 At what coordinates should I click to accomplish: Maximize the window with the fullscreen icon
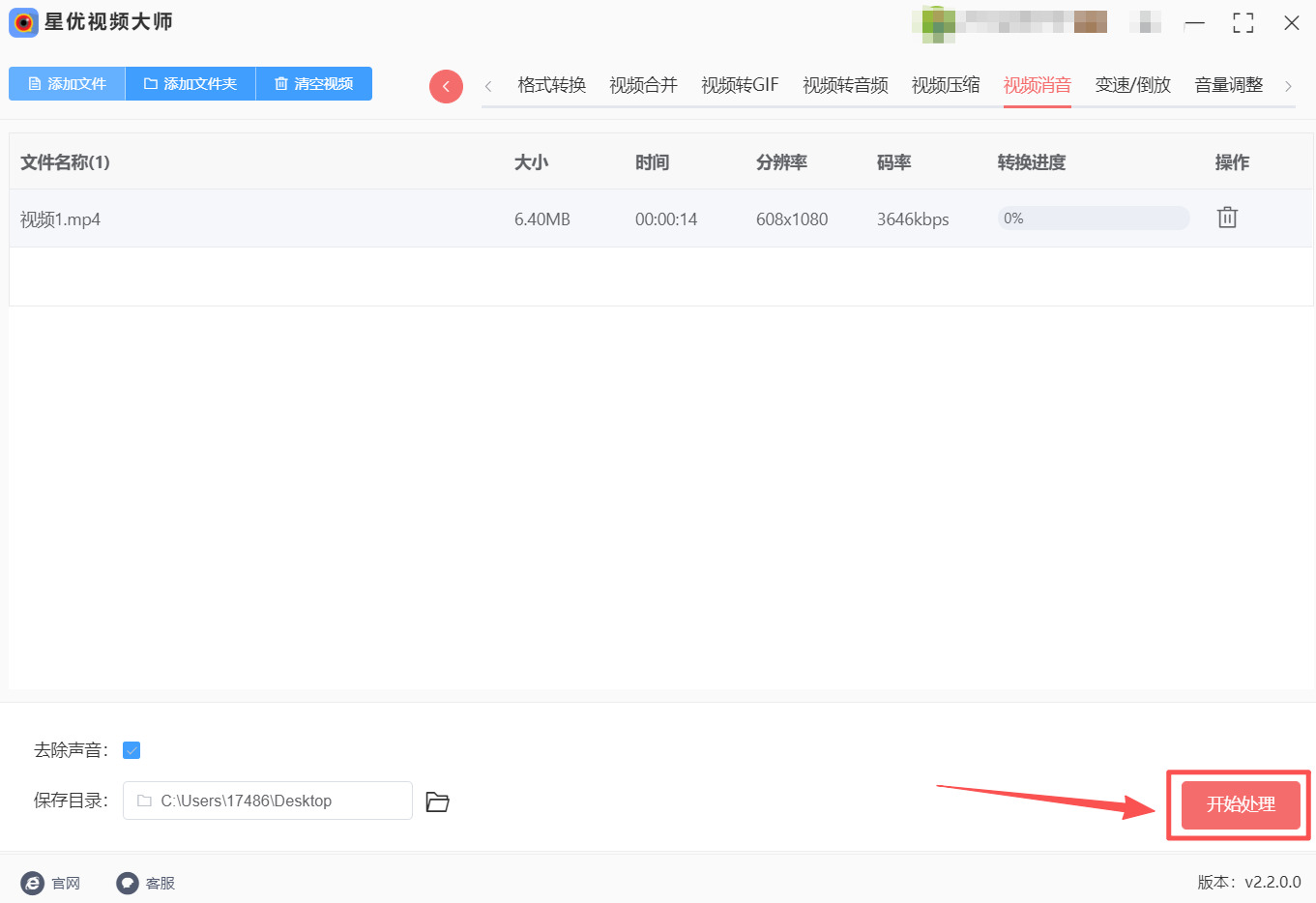coord(1243,22)
